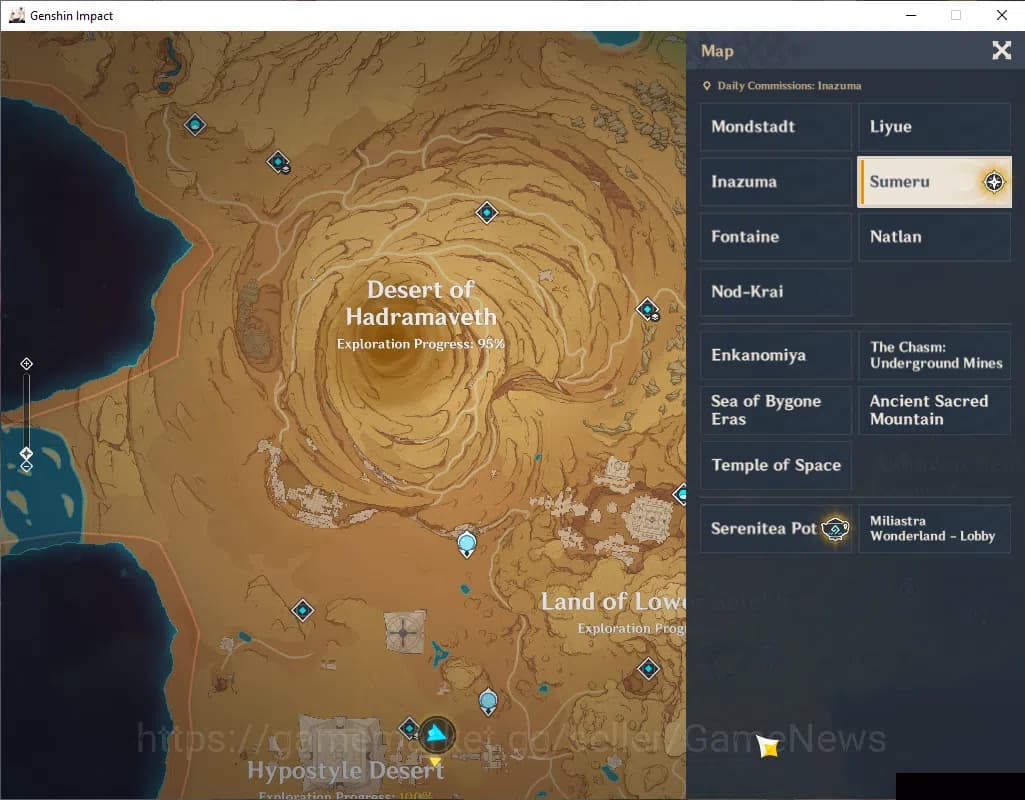Select the teleport waypoint beside the player marker

click(x=409, y=728)
